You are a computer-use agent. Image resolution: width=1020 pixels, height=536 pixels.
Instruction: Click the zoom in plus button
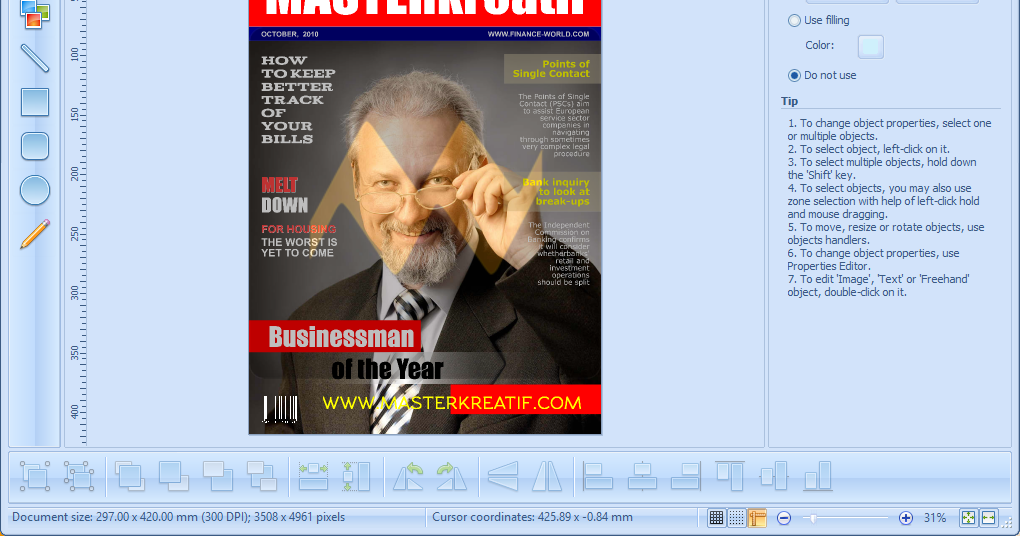tap(906, 518)
